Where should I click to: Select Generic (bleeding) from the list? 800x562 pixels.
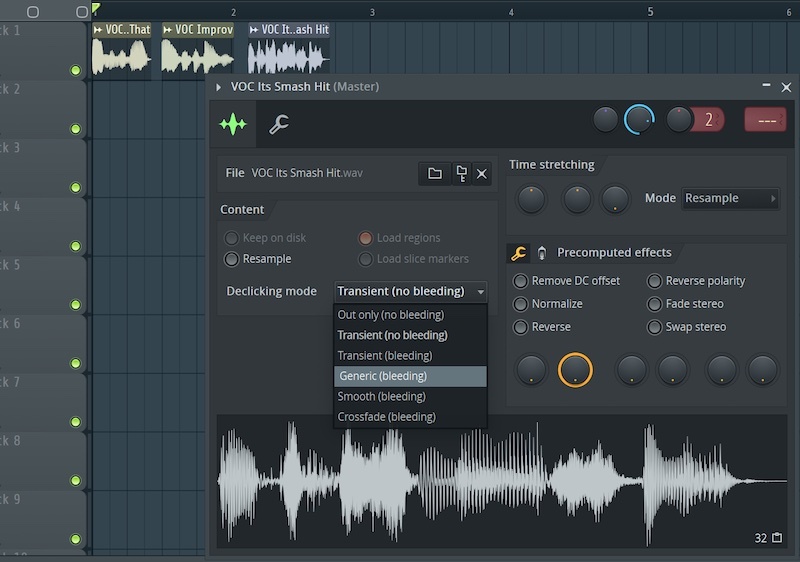pyautogui.click(x=410, y=376)
